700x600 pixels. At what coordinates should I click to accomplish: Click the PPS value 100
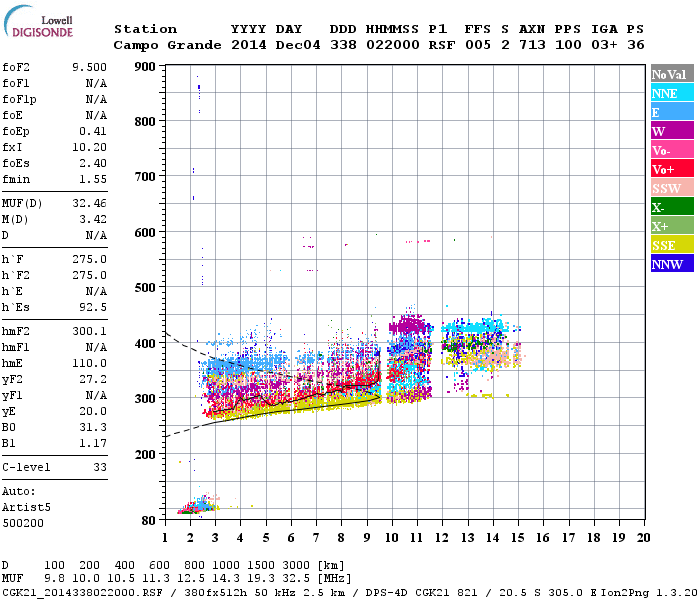568,45
